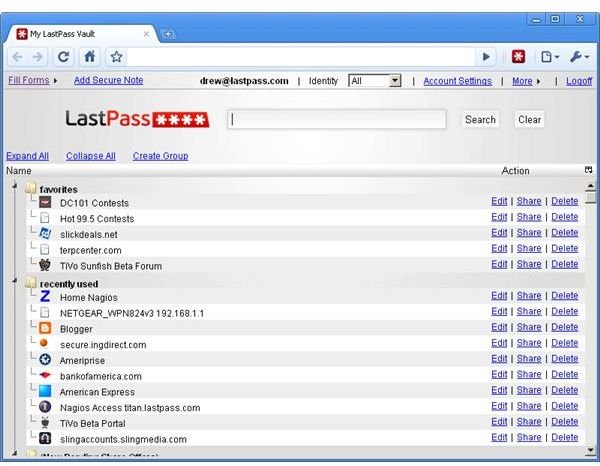Click the Logoff link

(579, 81)
